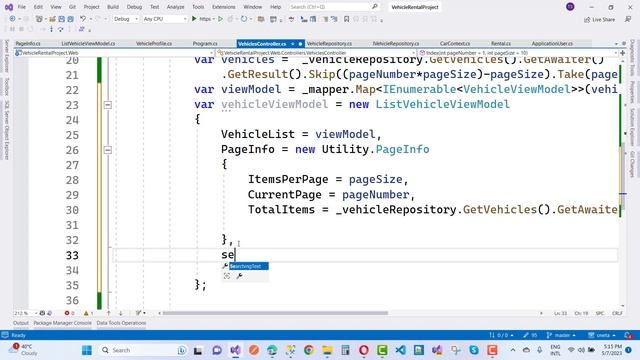The image size is (640, 360).
Task: Click the user account avatar icon
Action: 570,7
